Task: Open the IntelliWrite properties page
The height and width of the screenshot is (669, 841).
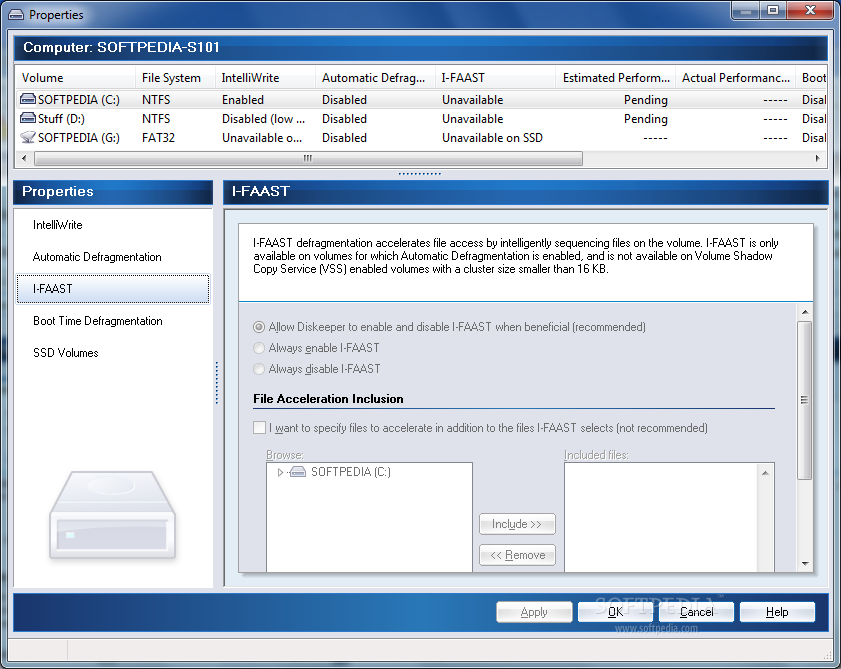Action: pos(57,225)
